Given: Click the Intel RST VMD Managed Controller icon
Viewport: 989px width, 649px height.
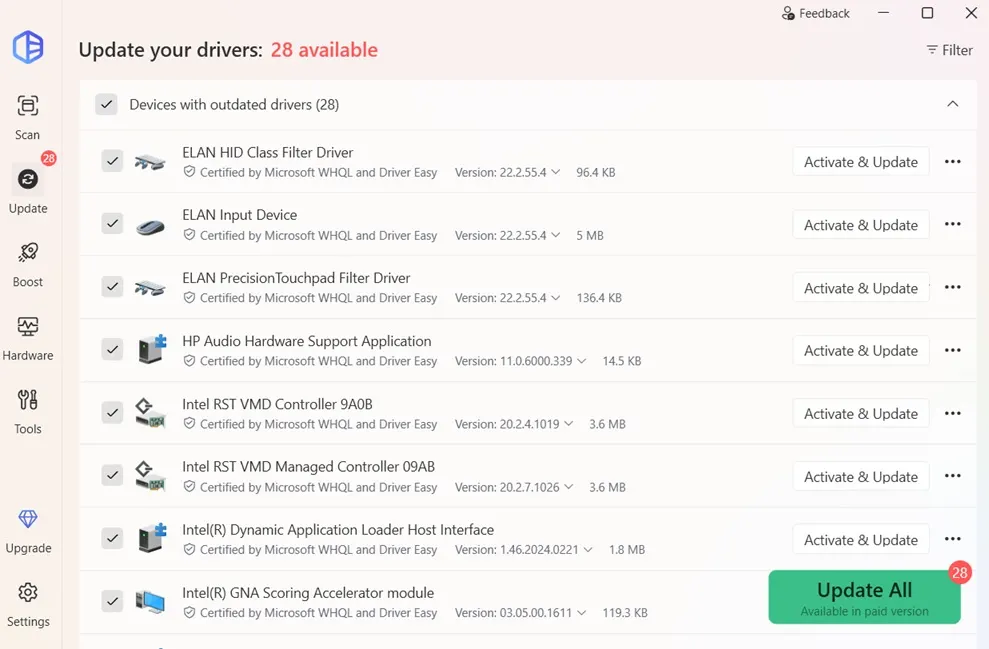Looking at the screenshot, I should click(x=150, y=476).
